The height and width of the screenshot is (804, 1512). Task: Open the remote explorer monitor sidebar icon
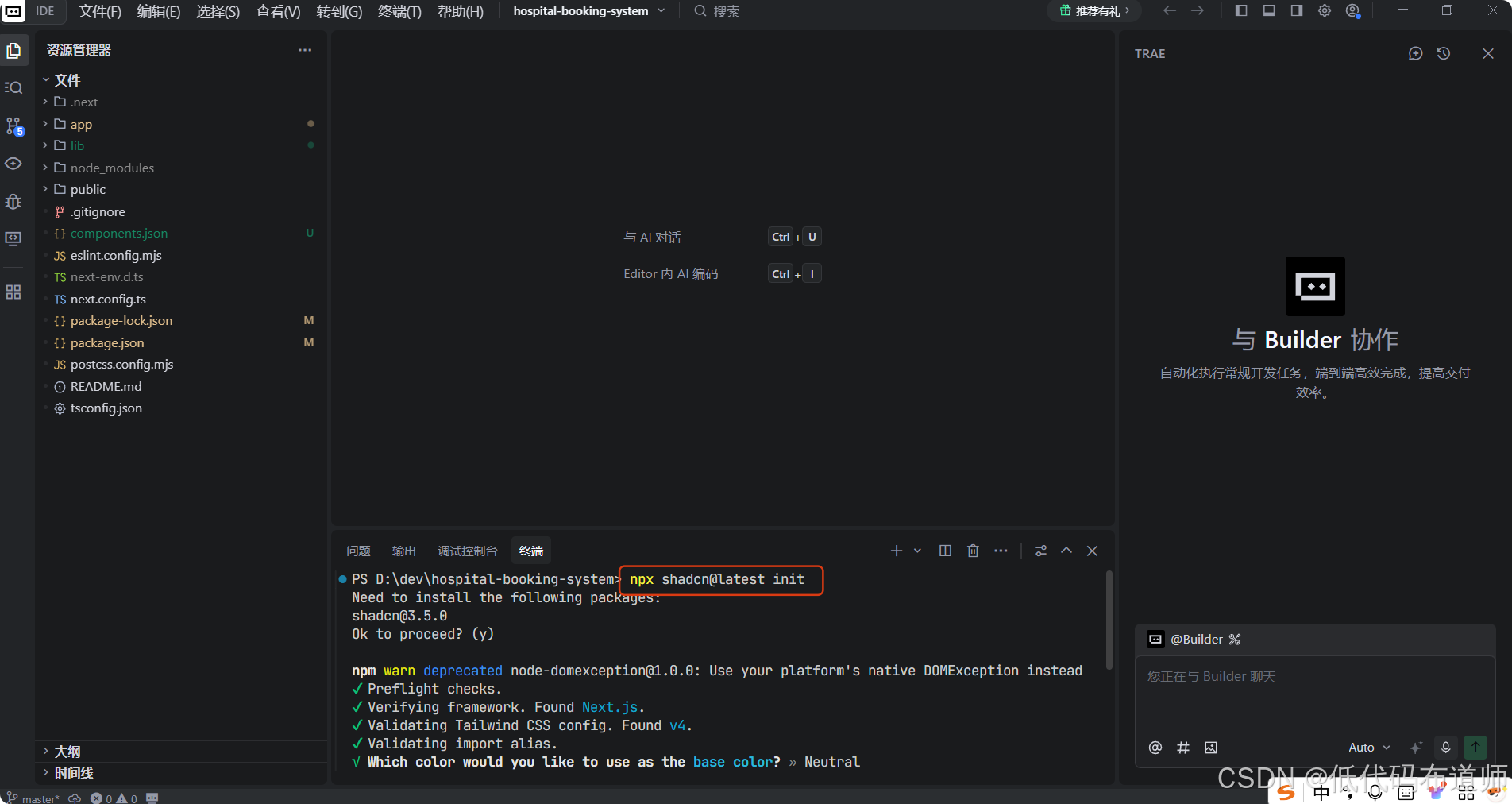click(13, 238)
